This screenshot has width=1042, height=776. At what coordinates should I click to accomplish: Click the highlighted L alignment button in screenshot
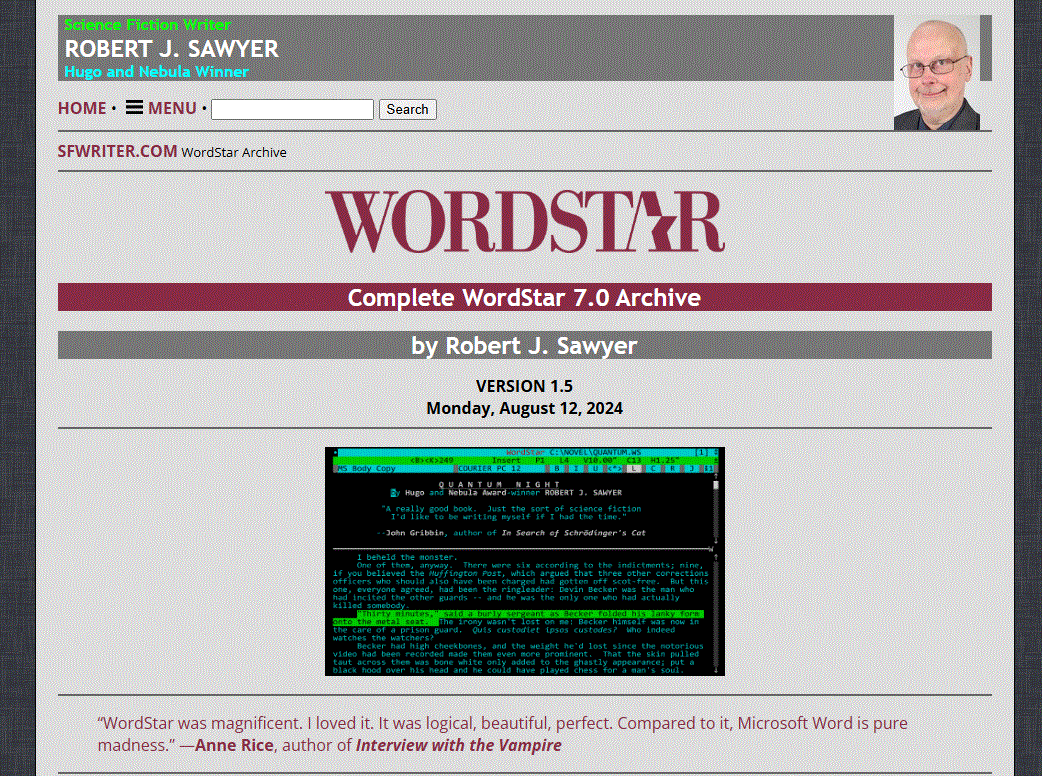point(635,468)
